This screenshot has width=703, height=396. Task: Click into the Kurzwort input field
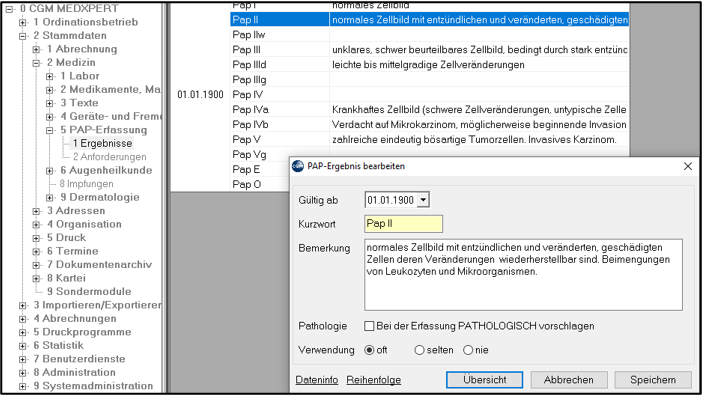click(x=403, y=224)
